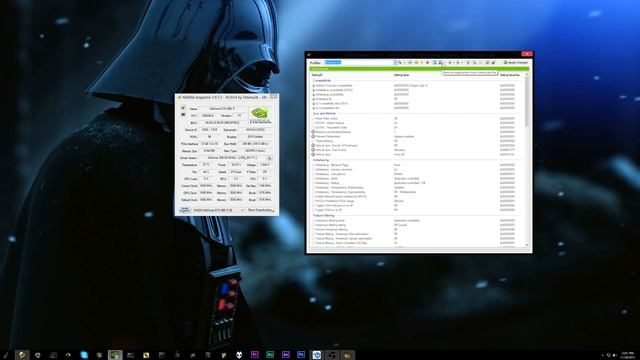Screen dimensions: 640x360
Task: Select the Vertical Sync row
Action: (417, 154)
